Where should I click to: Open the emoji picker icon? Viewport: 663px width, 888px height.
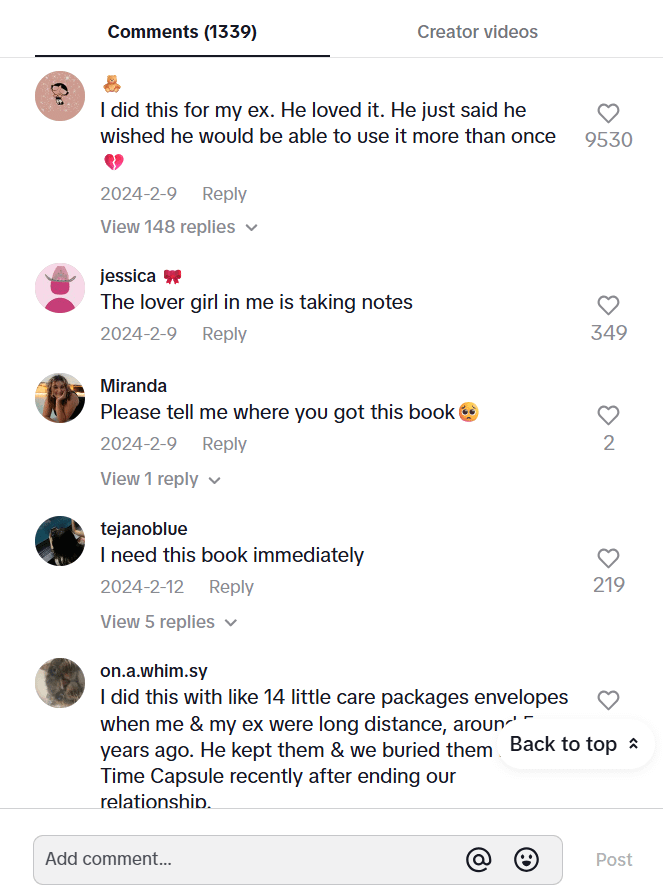(526, 859)
